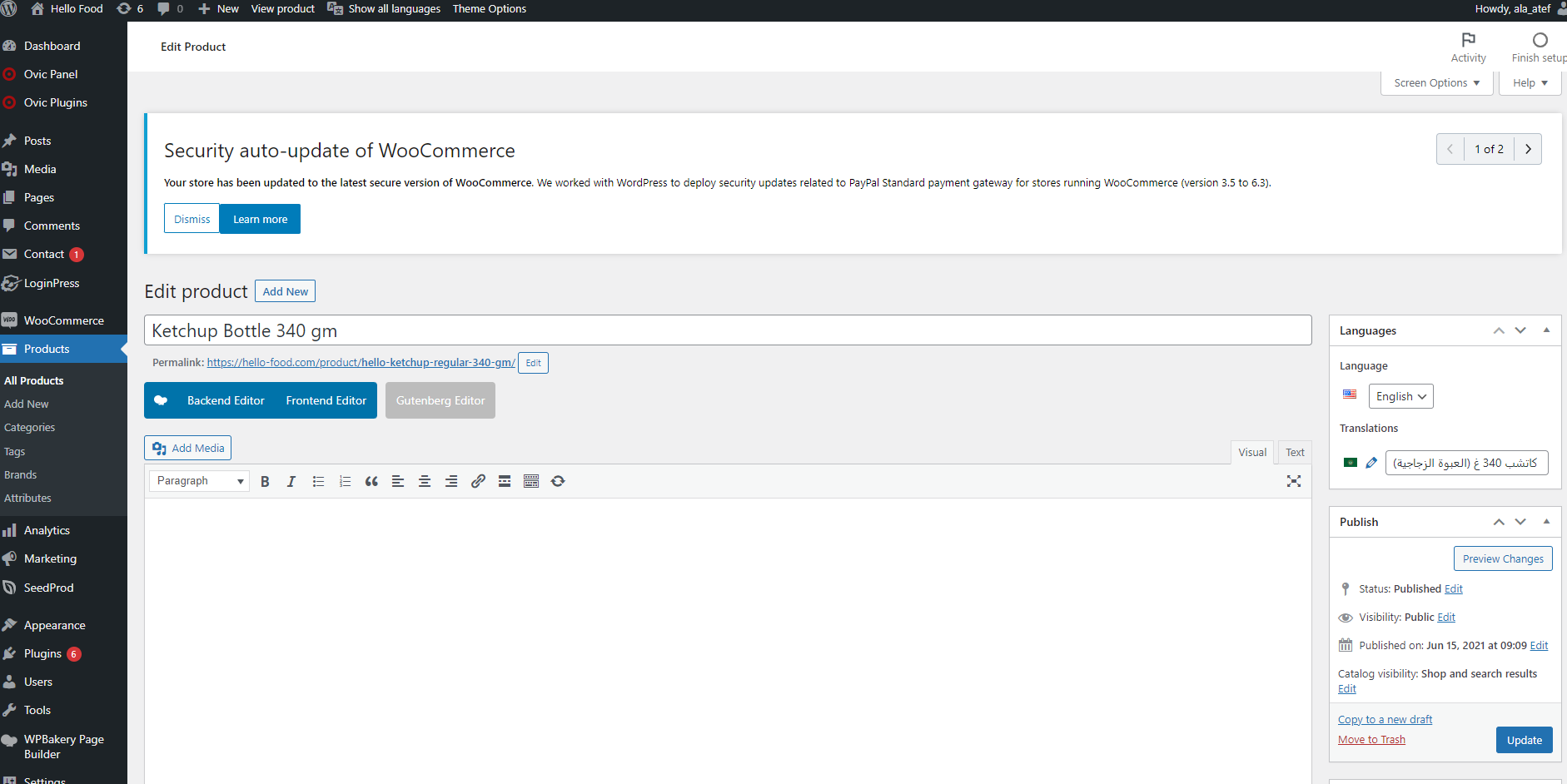Open the Paragraph format dropdown
The height and width of the screenshot is (784, 1567).
coord(199,481)
